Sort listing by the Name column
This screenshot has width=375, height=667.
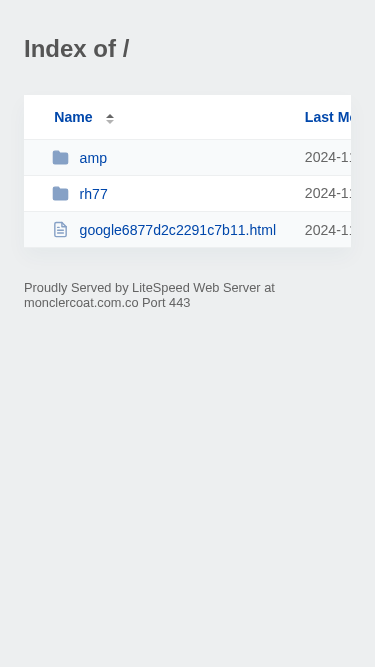pyautogui.click(x=73, y=117)
